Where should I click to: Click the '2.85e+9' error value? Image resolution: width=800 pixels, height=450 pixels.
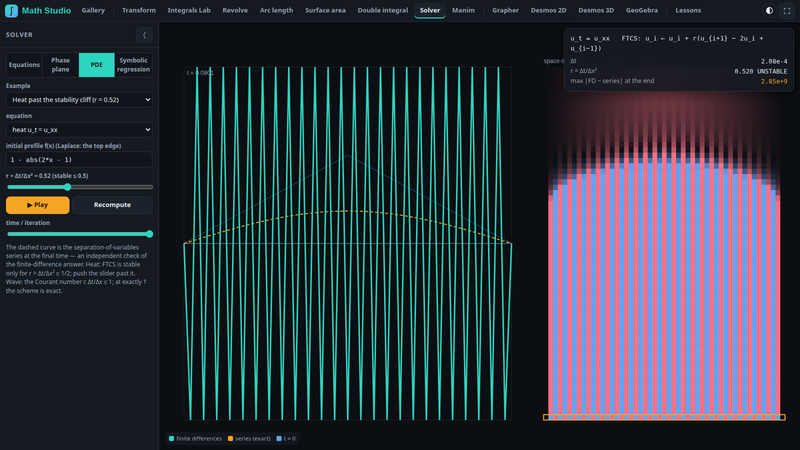tap(774, 81)
